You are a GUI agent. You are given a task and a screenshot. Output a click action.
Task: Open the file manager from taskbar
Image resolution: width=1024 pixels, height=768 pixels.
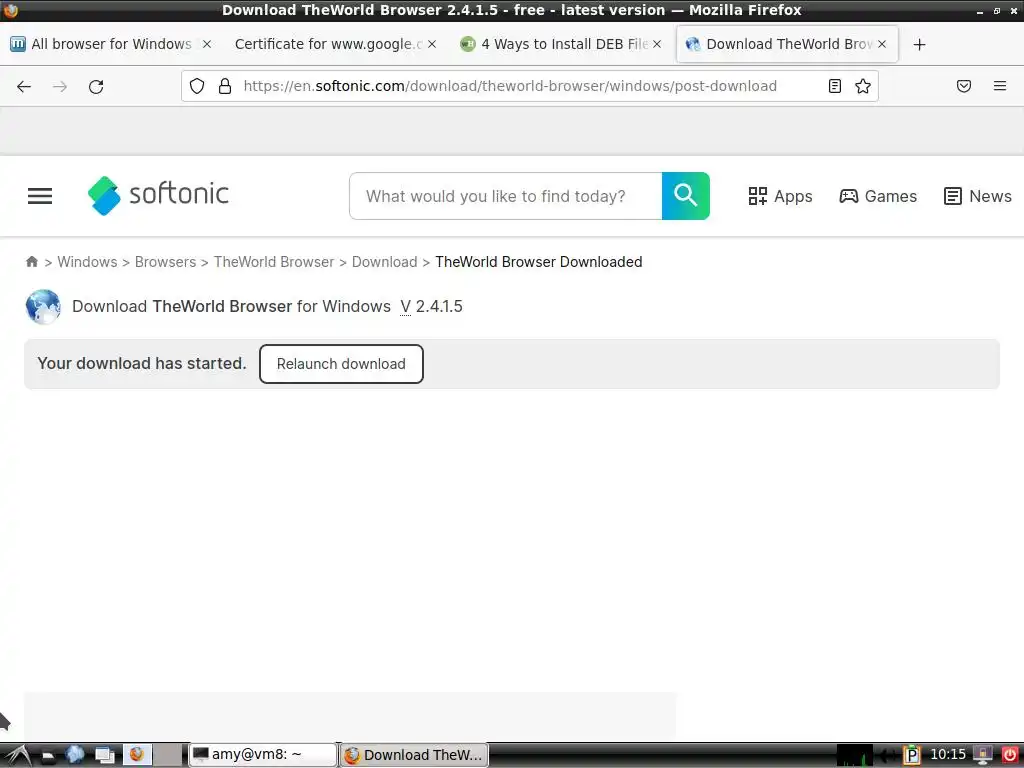(x=49, y=756)
